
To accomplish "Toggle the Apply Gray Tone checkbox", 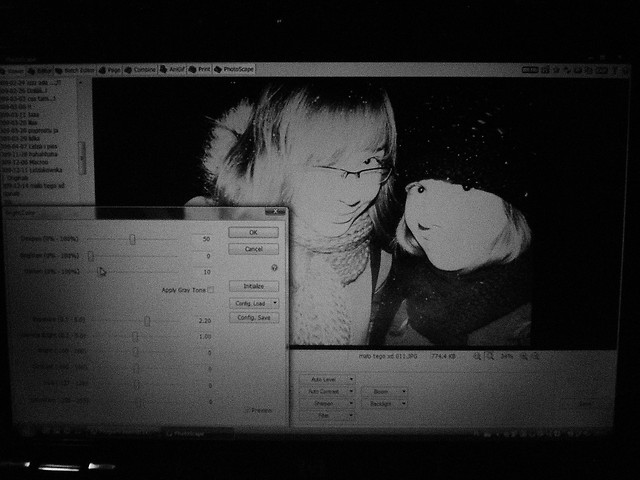I will click(x=211, y=290).
